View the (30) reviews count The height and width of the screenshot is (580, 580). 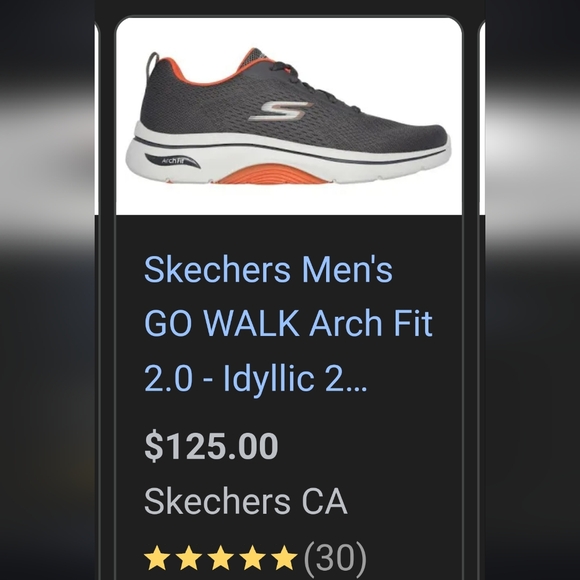tap(335, 557)
